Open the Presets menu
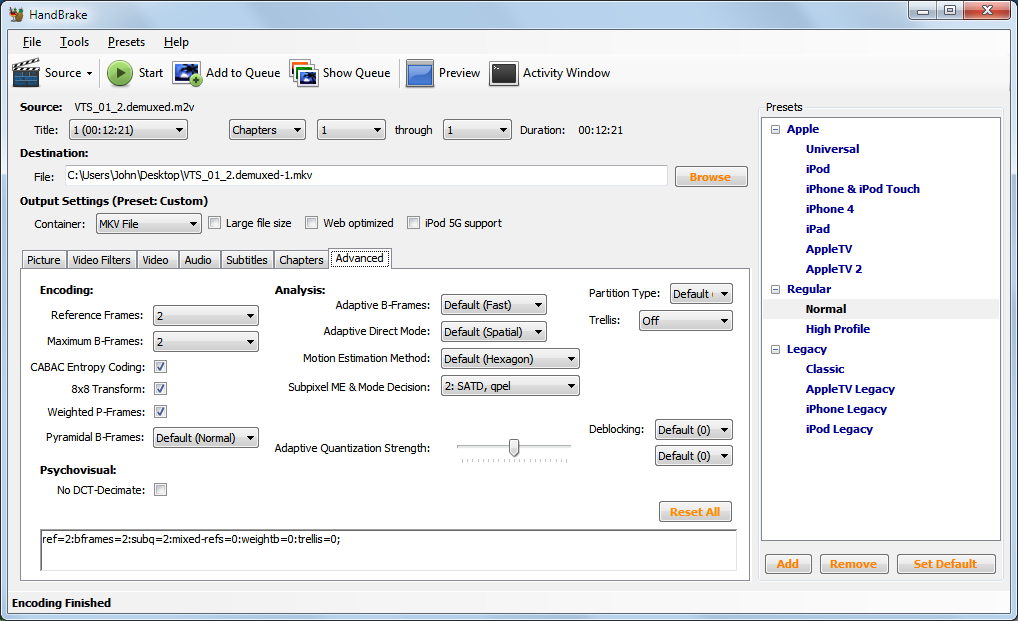1018x621 pixels. 127,42
